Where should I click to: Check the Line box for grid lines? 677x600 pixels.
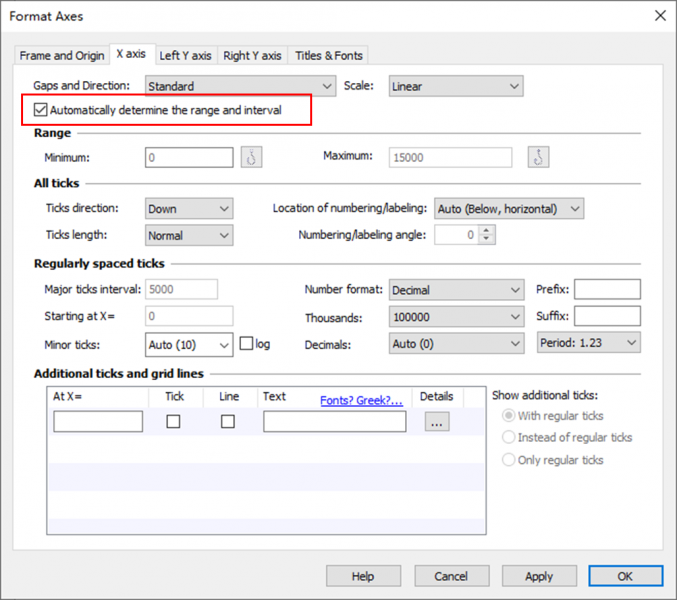click(228, 422)
